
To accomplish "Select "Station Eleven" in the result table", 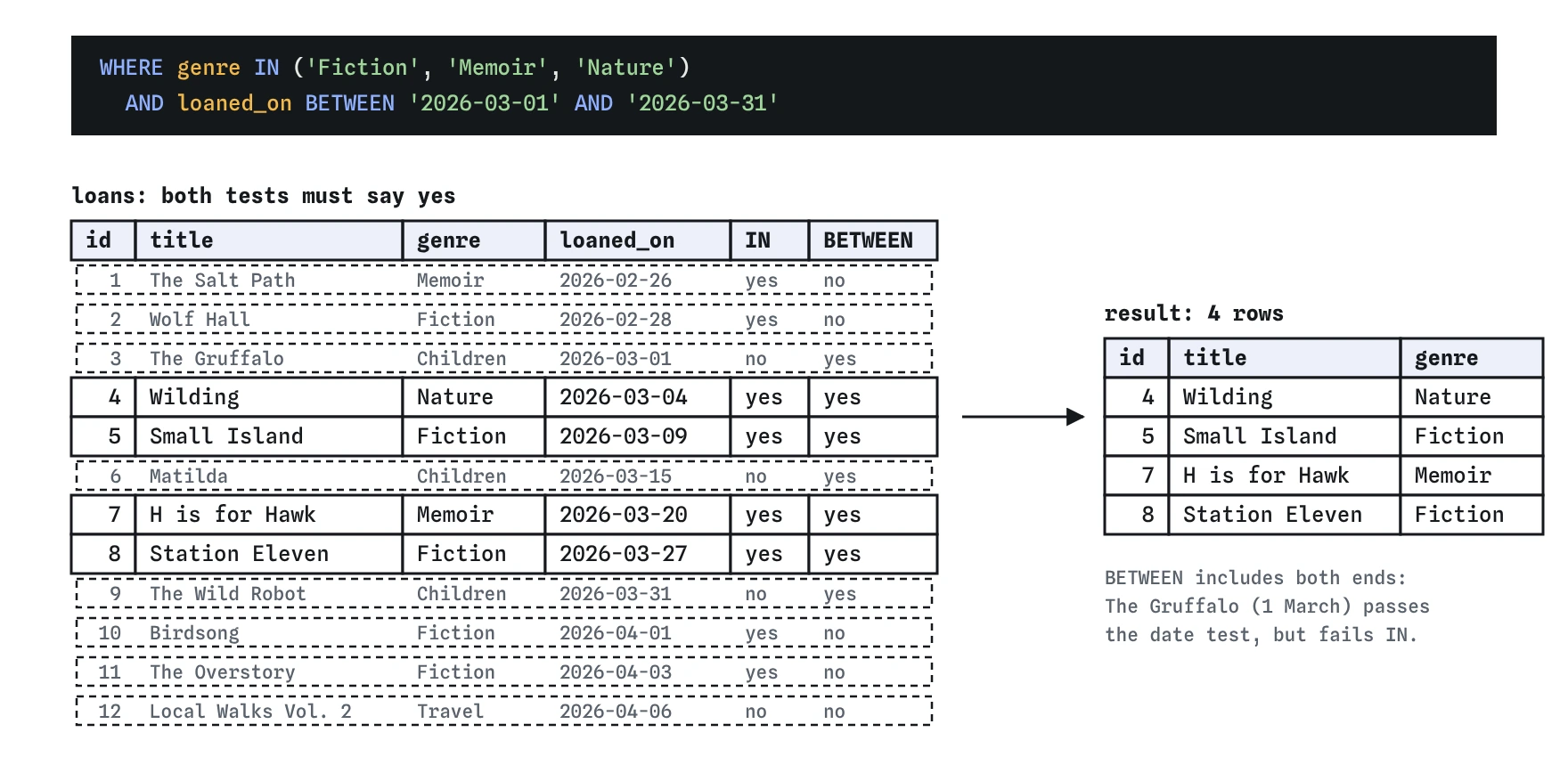I will point(1272,515).
